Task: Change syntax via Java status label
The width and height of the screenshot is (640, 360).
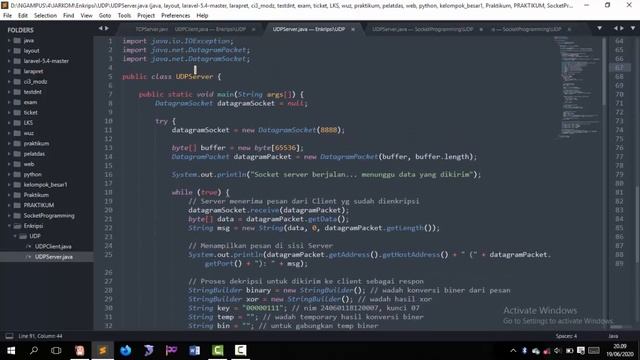Action: pos(613,336)
